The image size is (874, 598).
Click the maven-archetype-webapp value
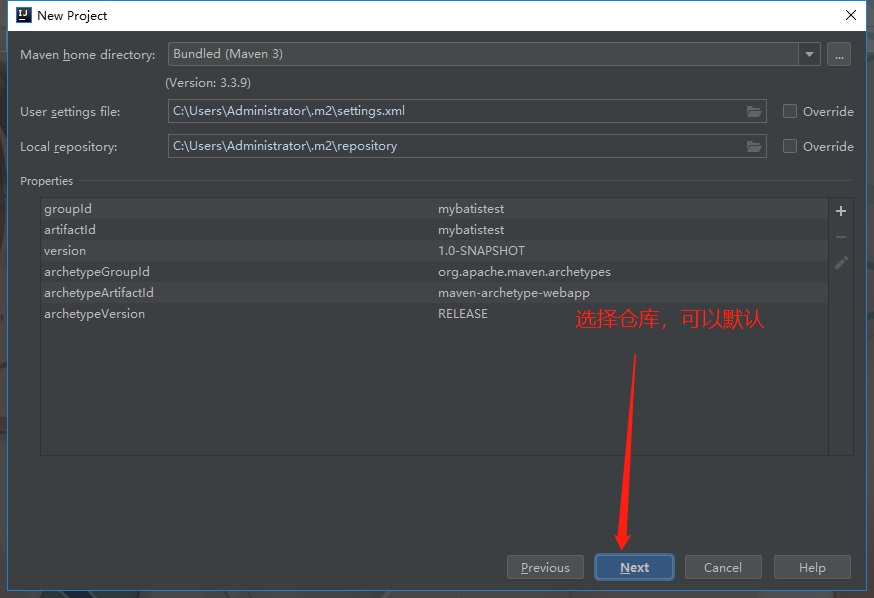click(513, 293)
